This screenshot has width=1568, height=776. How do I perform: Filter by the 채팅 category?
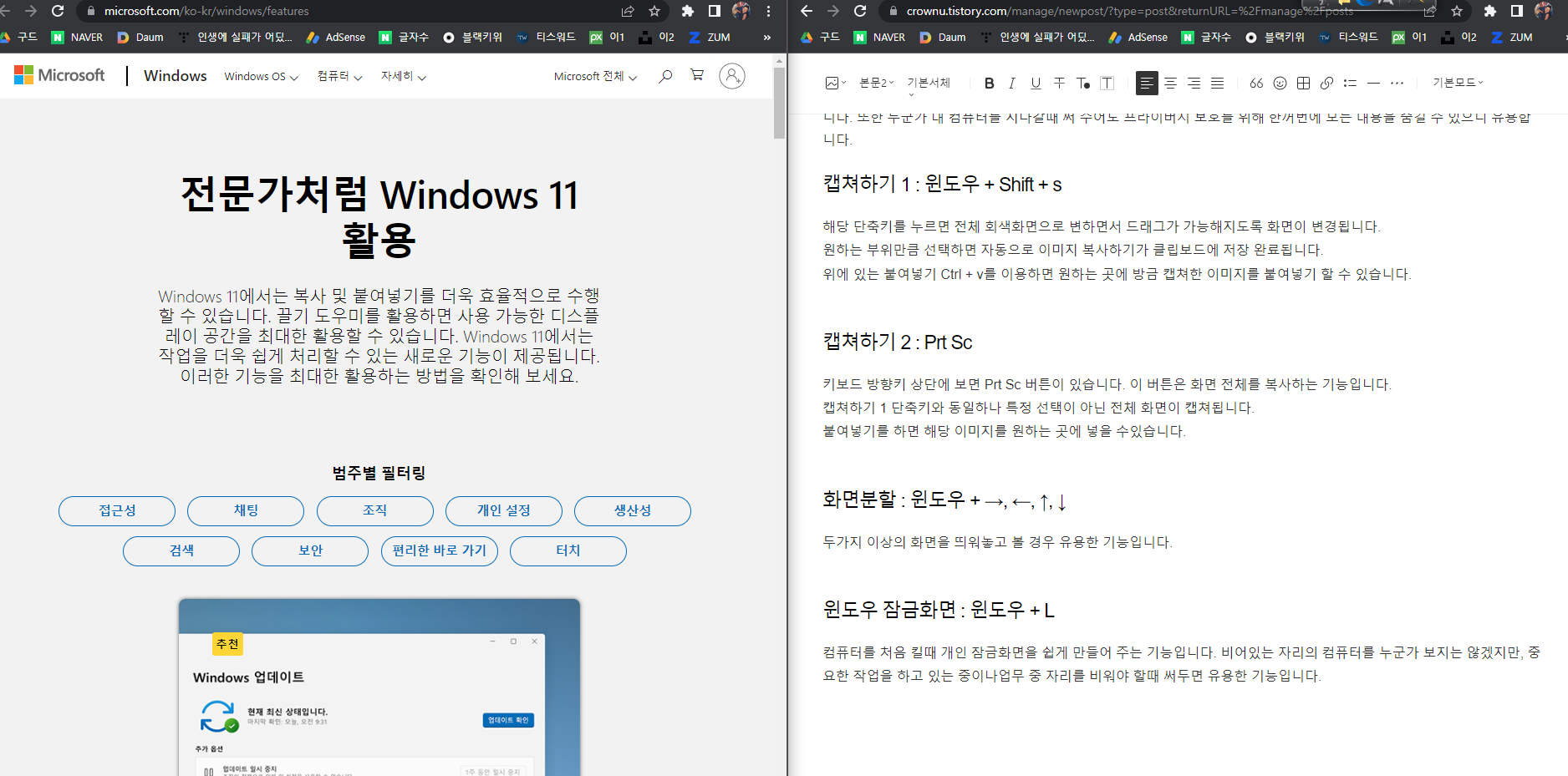click(x=246, y=511)
